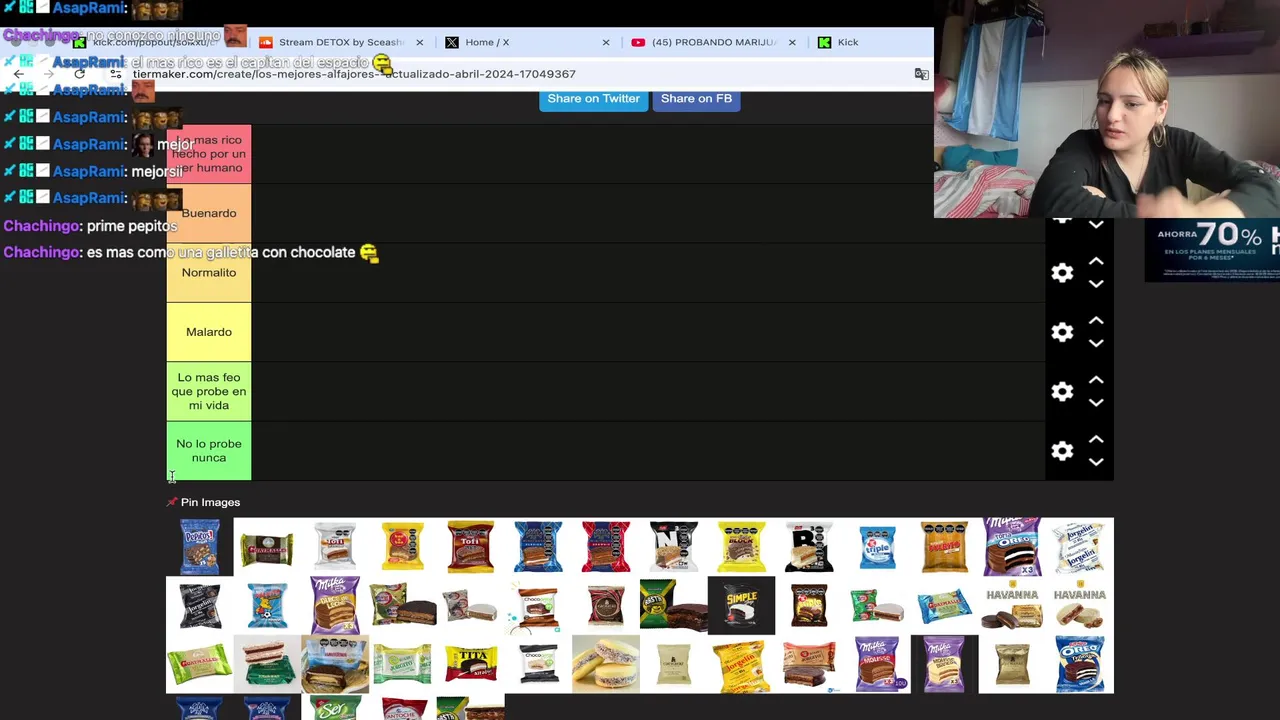Viewport: 1280px width, 720px height.
Task: Select the Lo mas feo que probe tier label
Action: pyautogui.click(x=209, y=392)
